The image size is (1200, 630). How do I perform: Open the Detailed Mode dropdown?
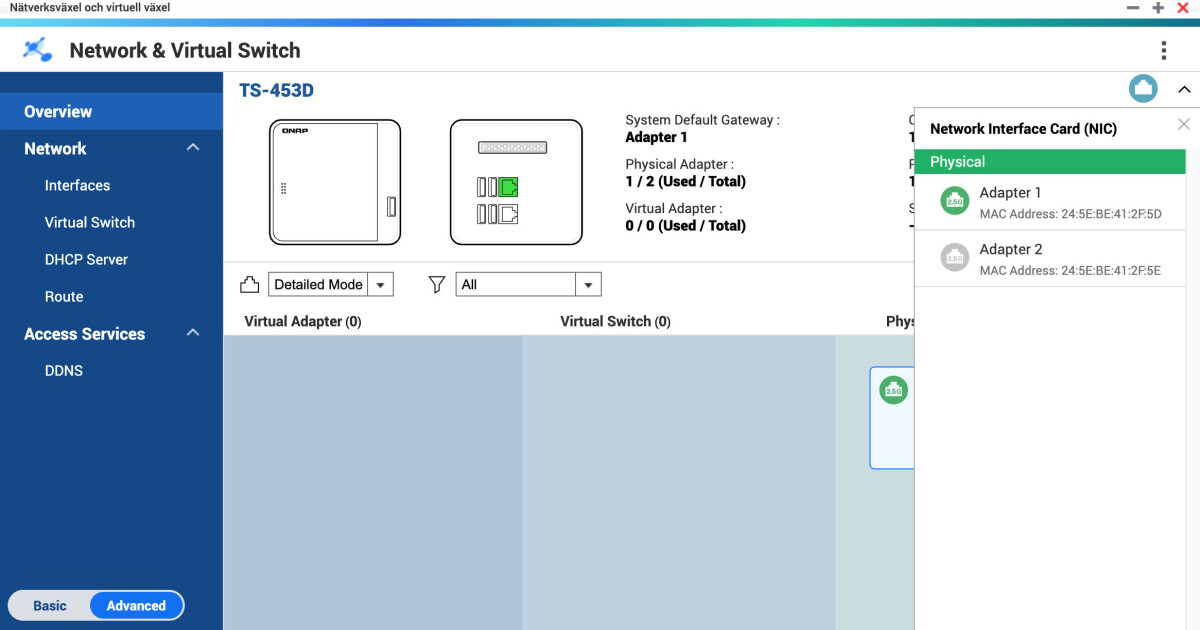331,284
